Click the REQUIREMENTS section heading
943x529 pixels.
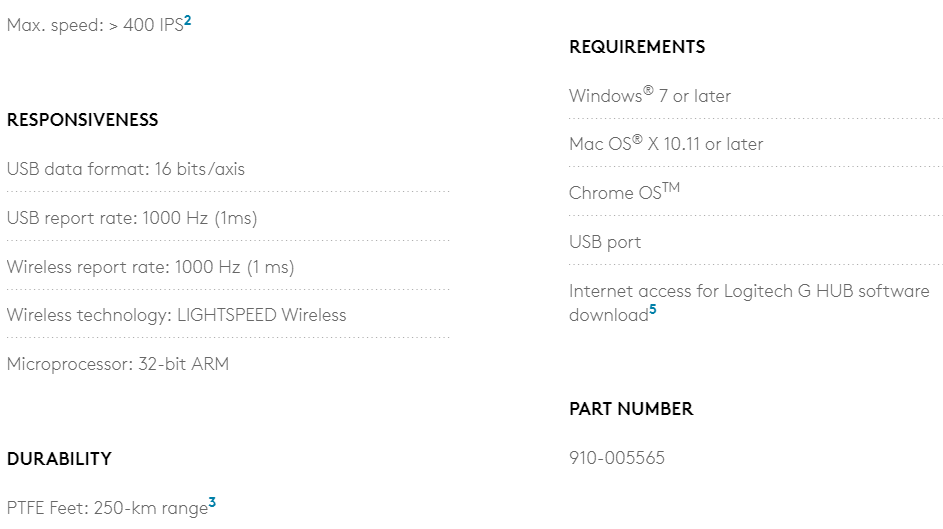(x=637, y=47)
